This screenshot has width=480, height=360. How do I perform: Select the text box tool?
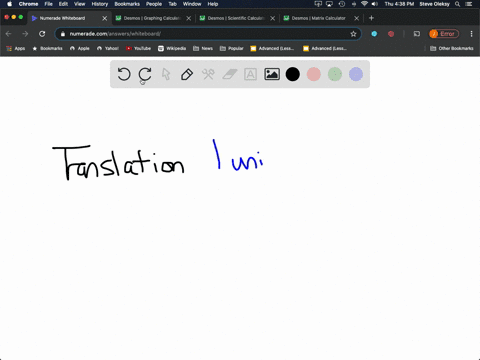(250, 74)
